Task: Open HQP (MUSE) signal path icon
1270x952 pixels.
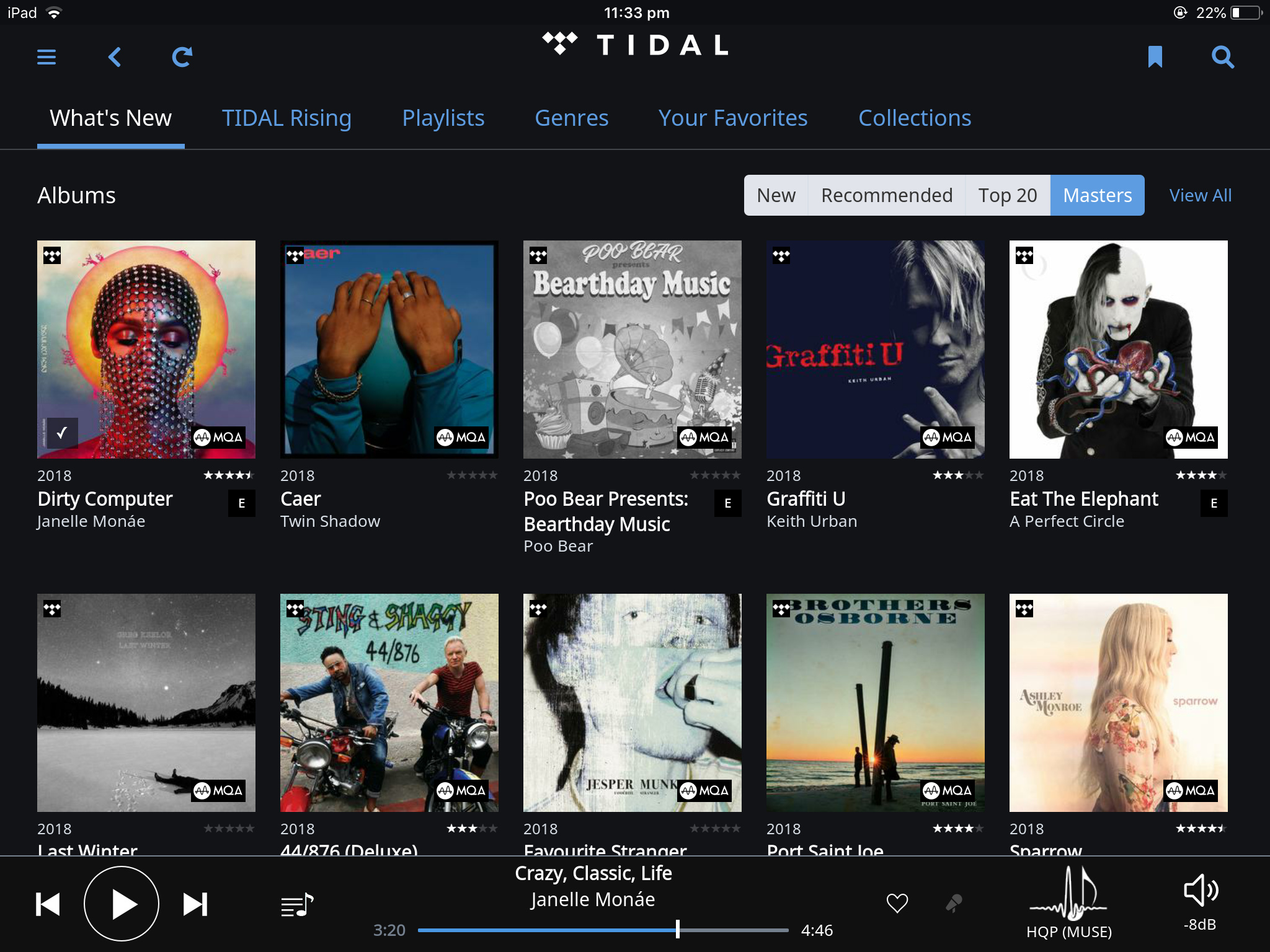Action: [x=1068, y=894]
